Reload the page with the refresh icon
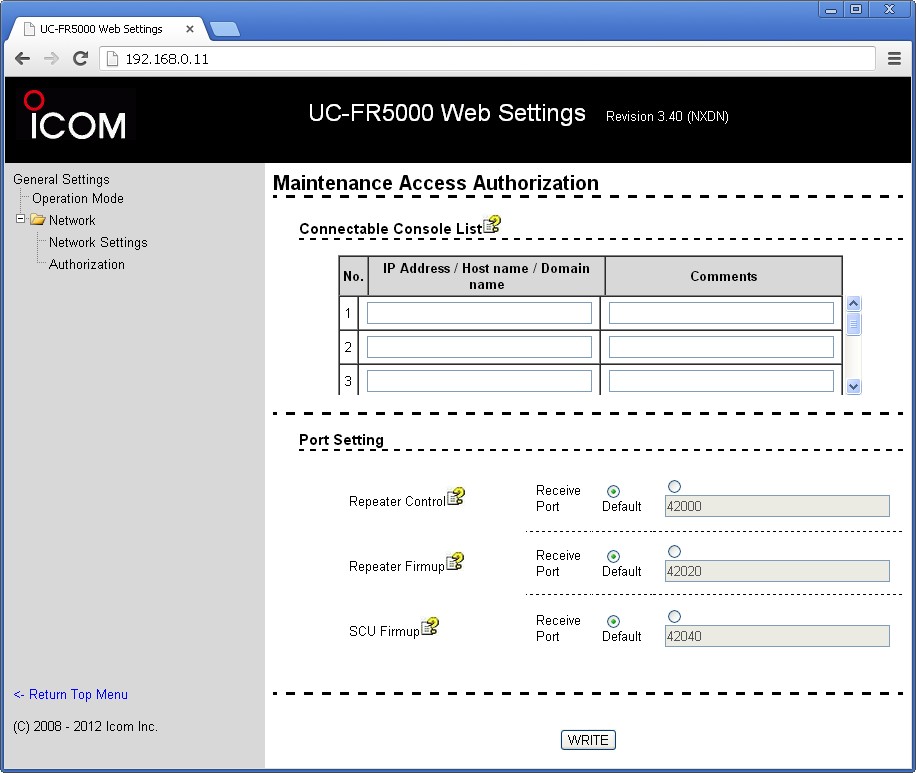The height and width of the screenshot is (773, 916). pos(80,58)
